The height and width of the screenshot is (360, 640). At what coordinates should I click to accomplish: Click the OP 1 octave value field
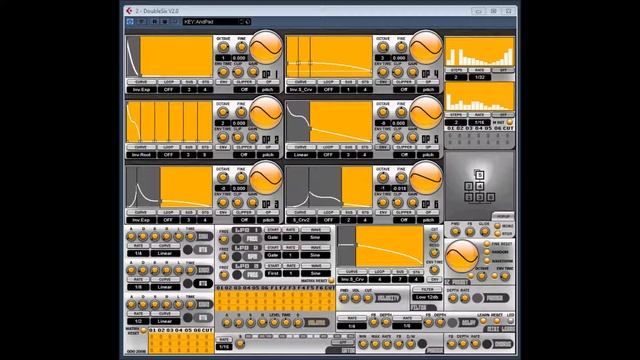click(x=223, y=58)
